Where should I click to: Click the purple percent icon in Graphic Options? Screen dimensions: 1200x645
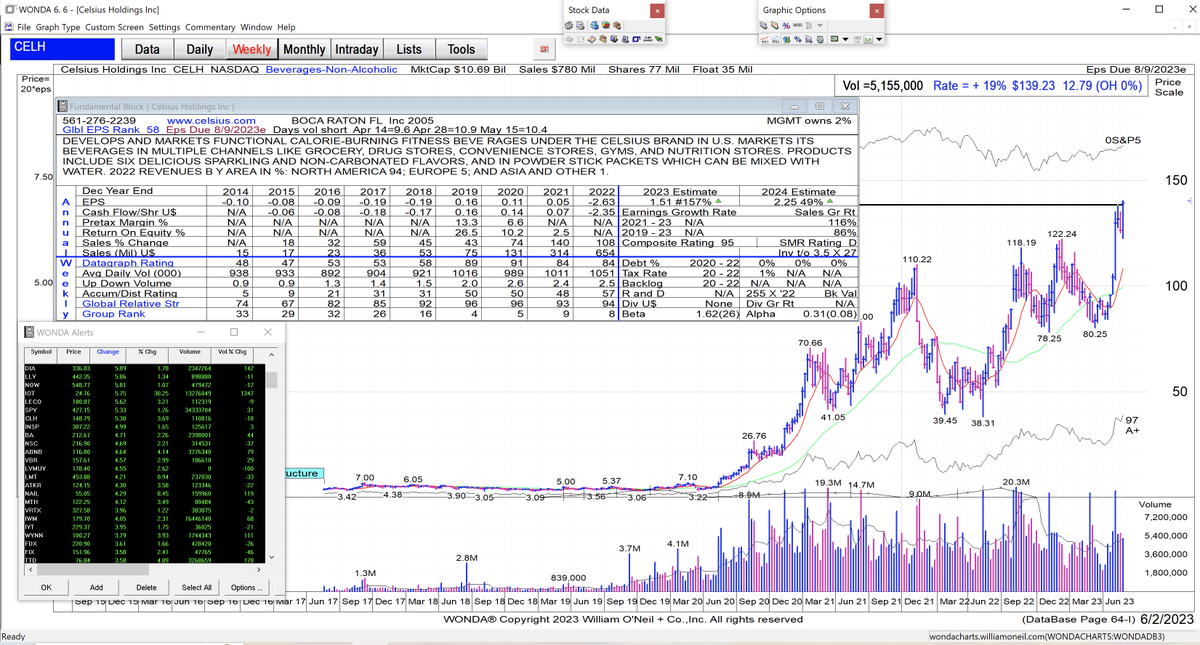click(x=786, y=25)
